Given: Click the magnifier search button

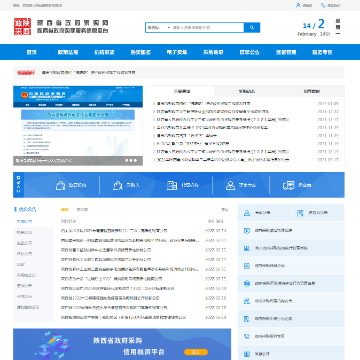Looking at the screenshot, I should [252, 27].
